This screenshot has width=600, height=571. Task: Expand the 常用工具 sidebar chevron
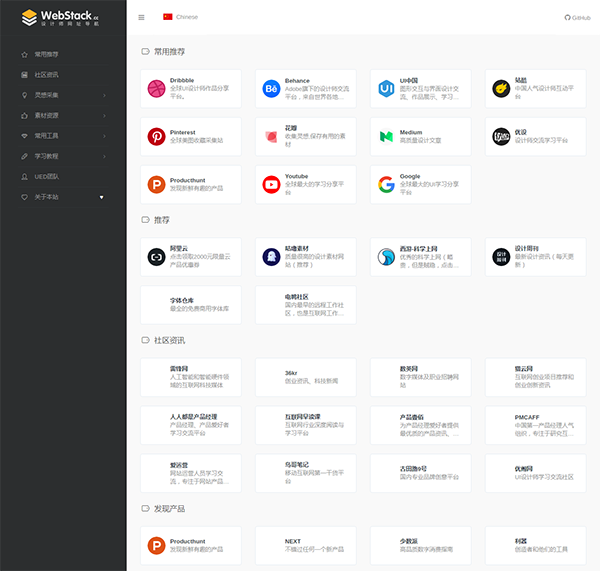click(104, 136)
